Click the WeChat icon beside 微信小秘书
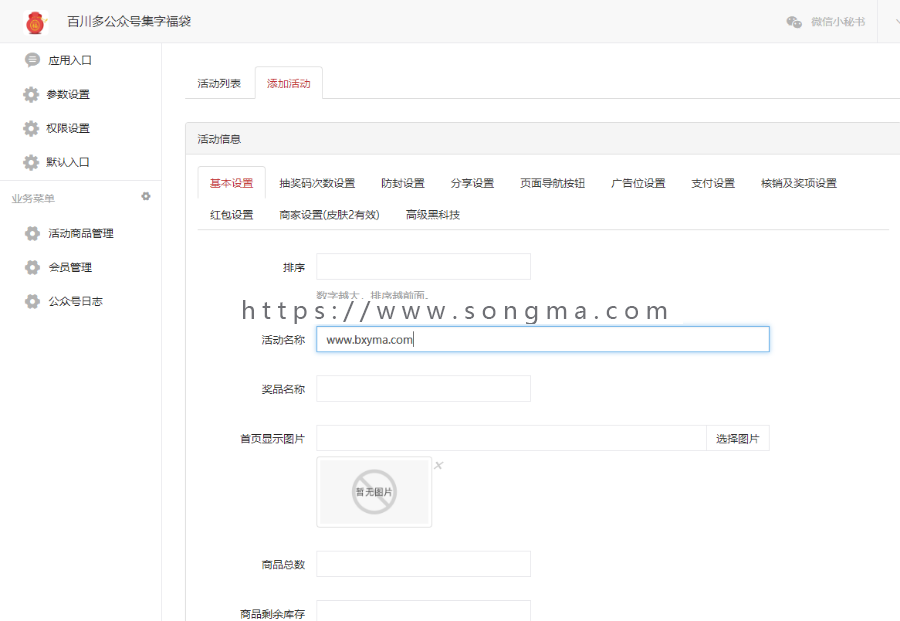900x621 pixels. click(794, 22)
